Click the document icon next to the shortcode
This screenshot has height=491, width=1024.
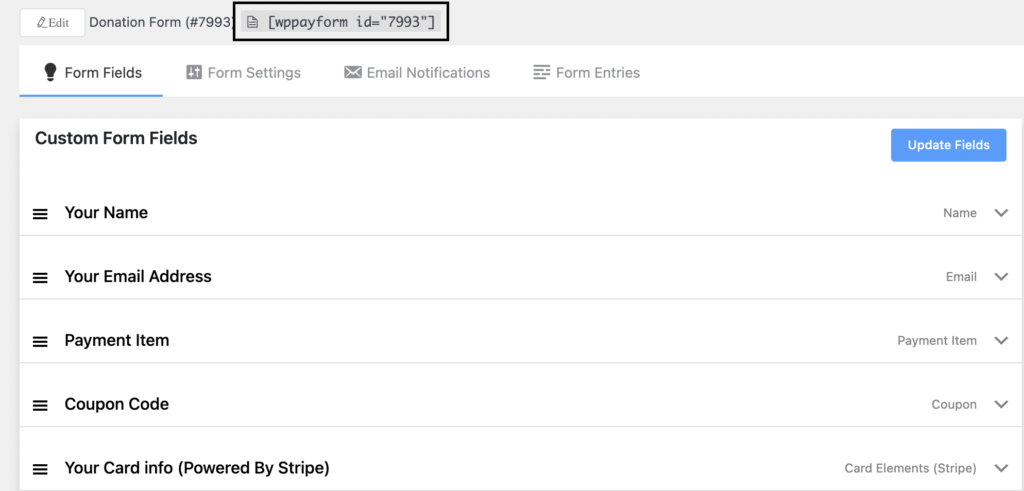(x=252, y=22)
